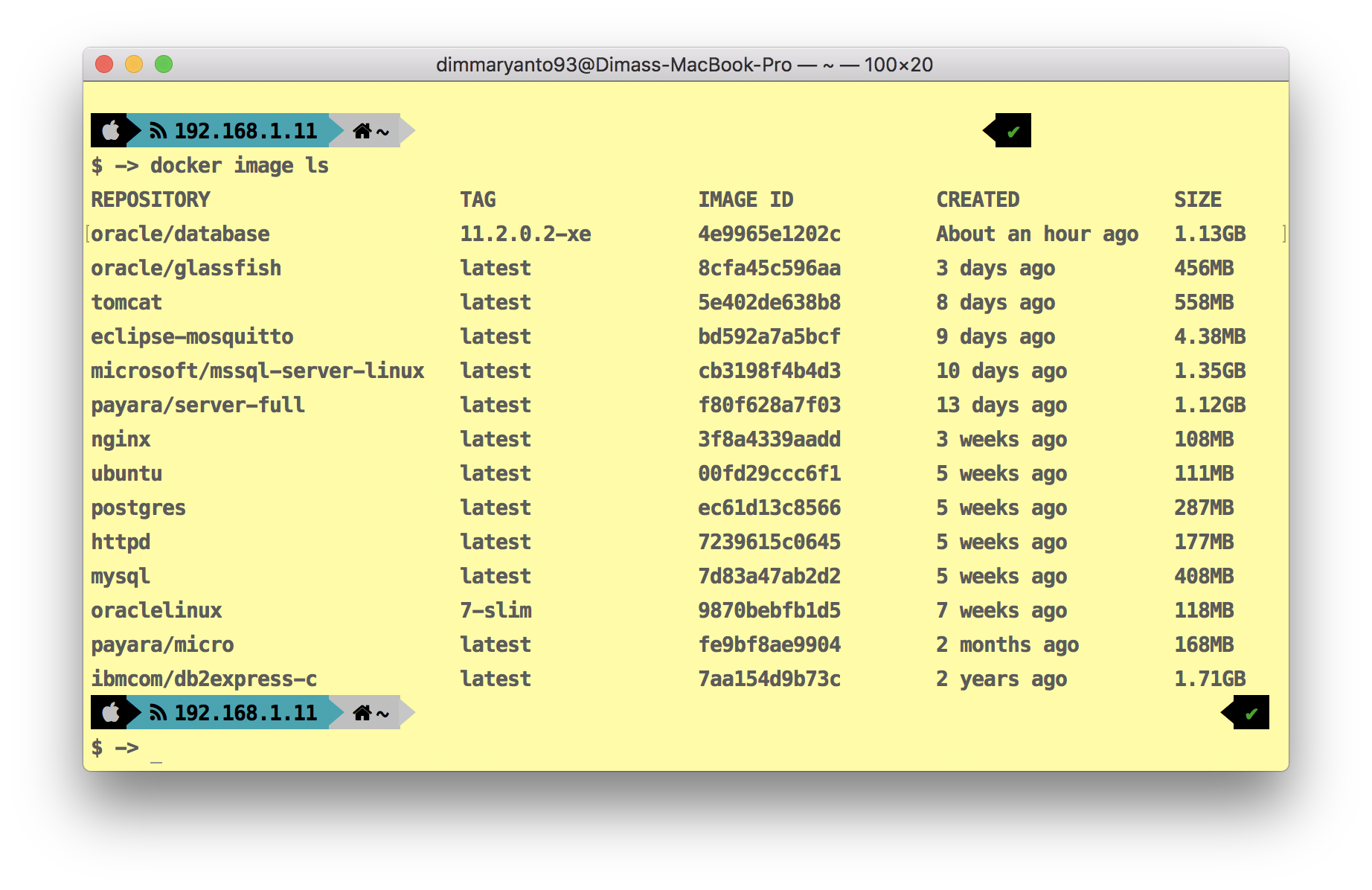
Task: Click the ubuntu repository name
Action: (126, 473)
